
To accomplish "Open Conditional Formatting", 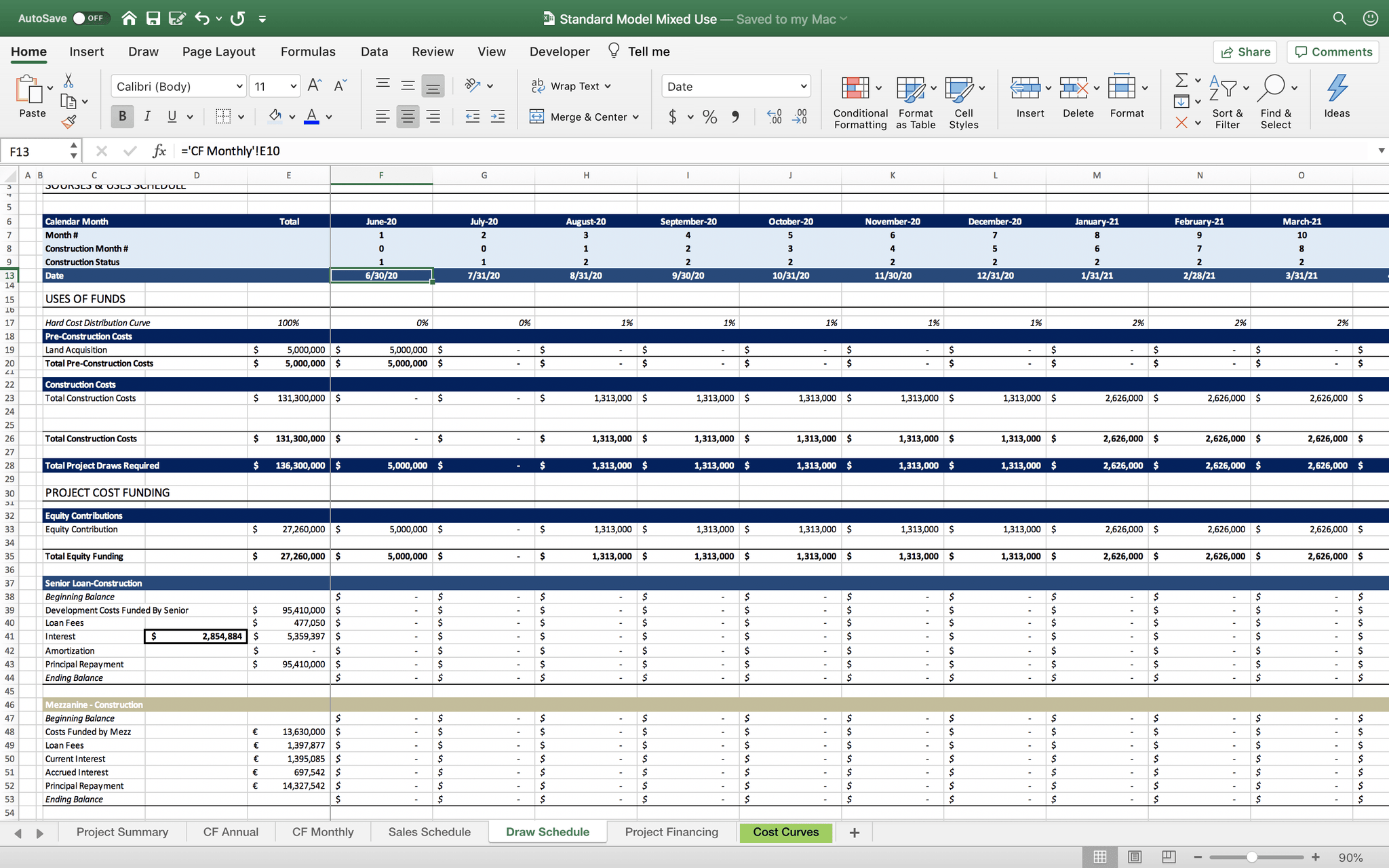I will [x=860, y=102].
